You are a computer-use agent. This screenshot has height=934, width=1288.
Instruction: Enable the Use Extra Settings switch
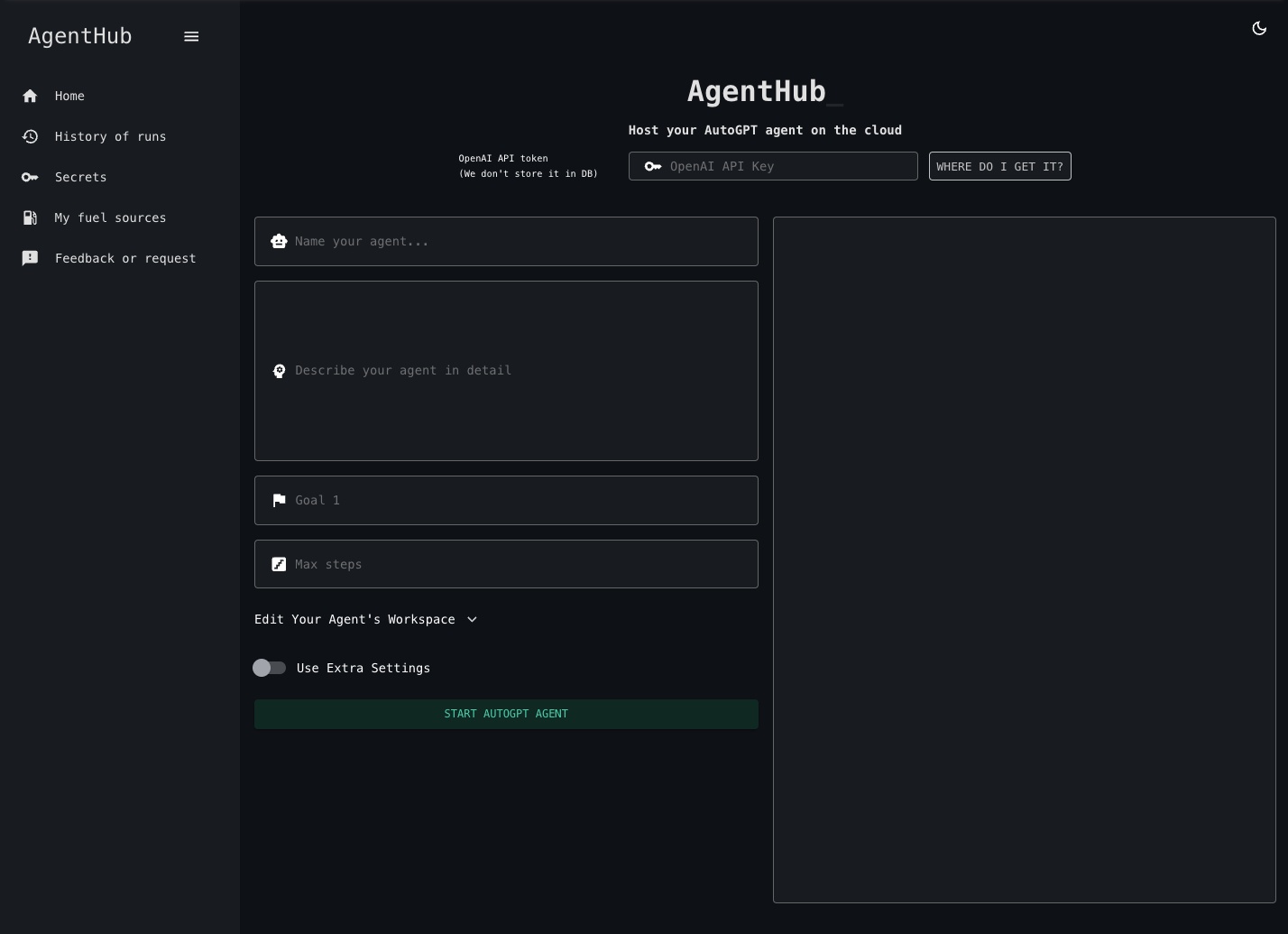(x=269, y=668)
